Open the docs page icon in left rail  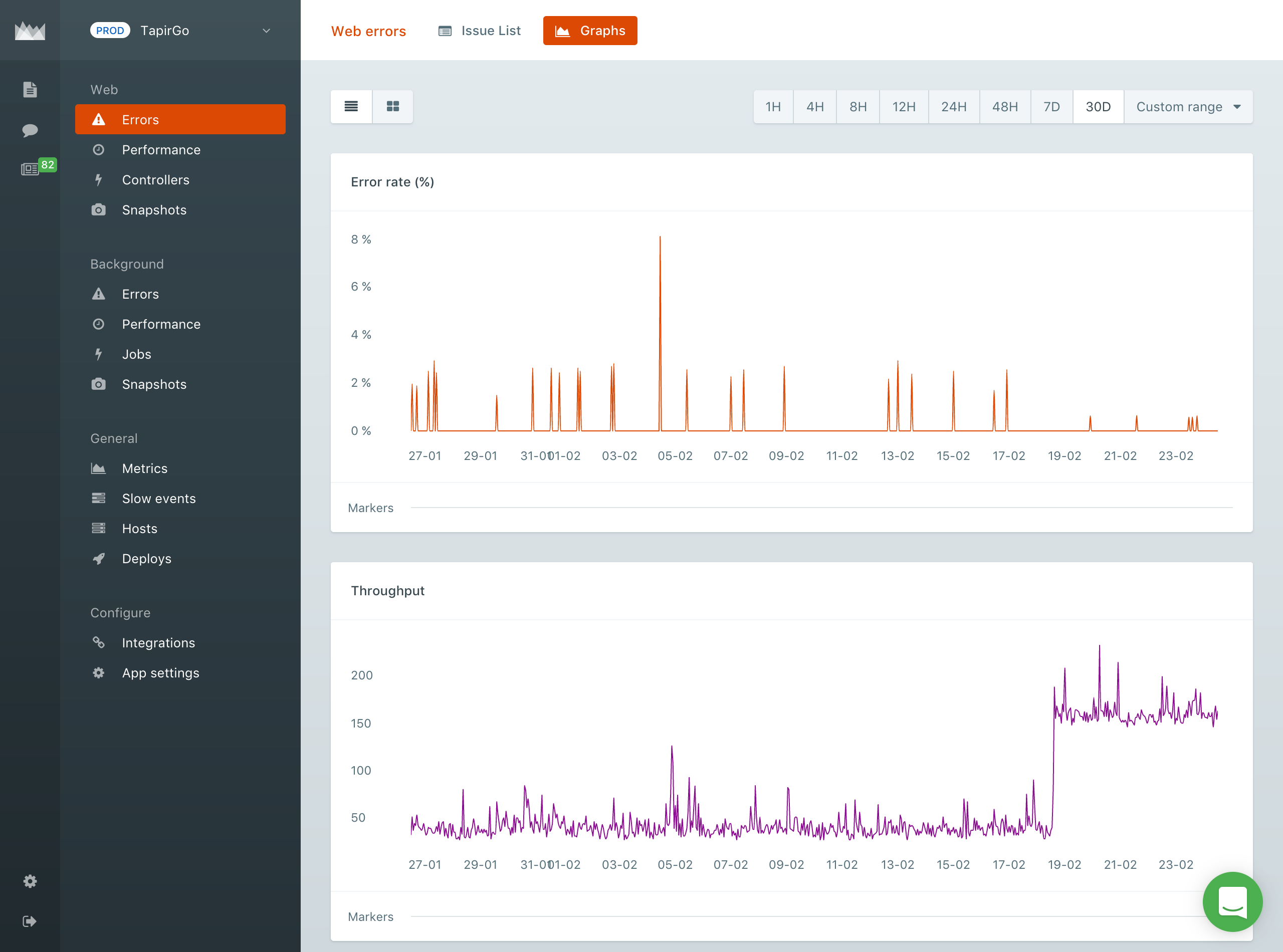(30, 90)
